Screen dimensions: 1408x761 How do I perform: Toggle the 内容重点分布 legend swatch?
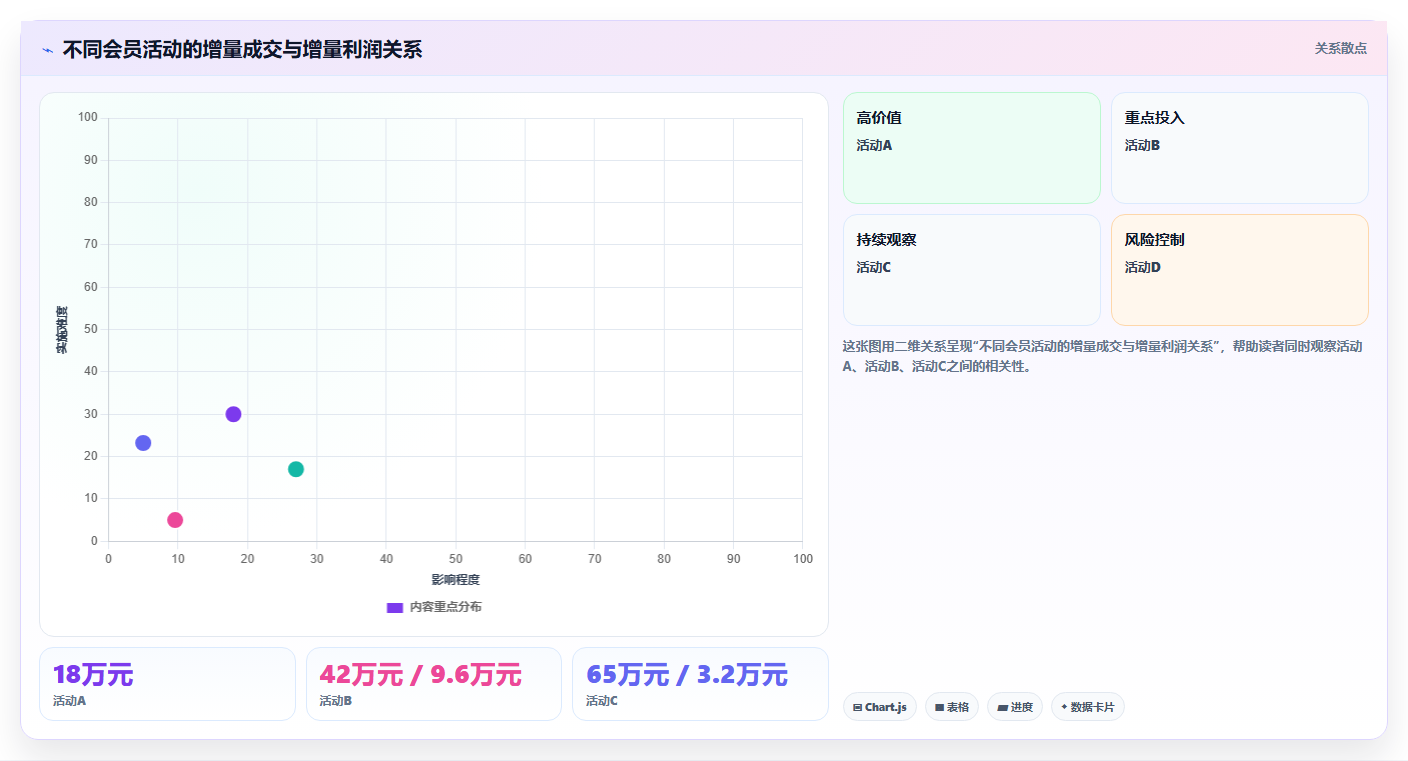[x=394, y=607]
